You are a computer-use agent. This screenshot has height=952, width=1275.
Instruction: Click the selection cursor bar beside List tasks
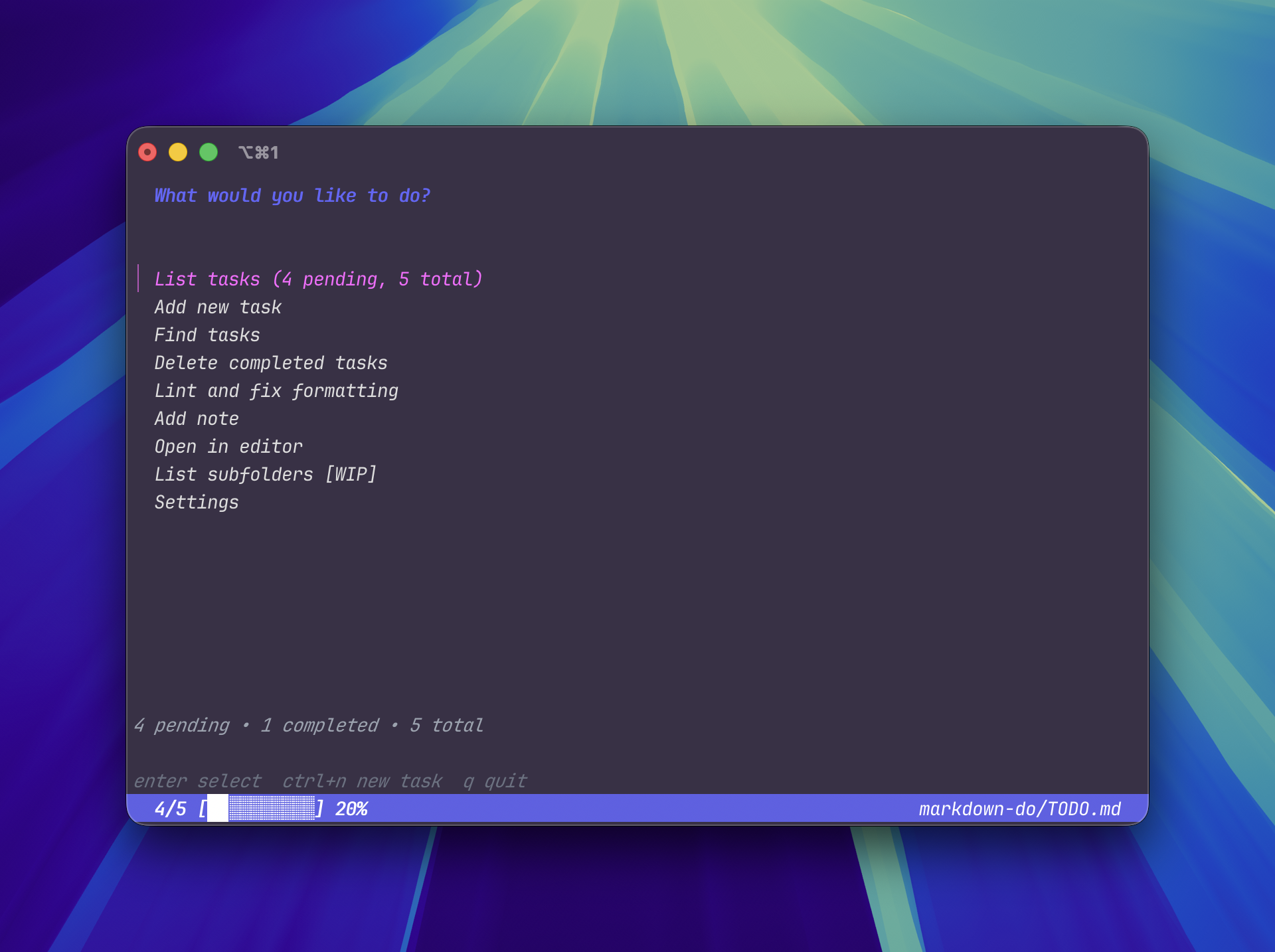tap(138, 279)
